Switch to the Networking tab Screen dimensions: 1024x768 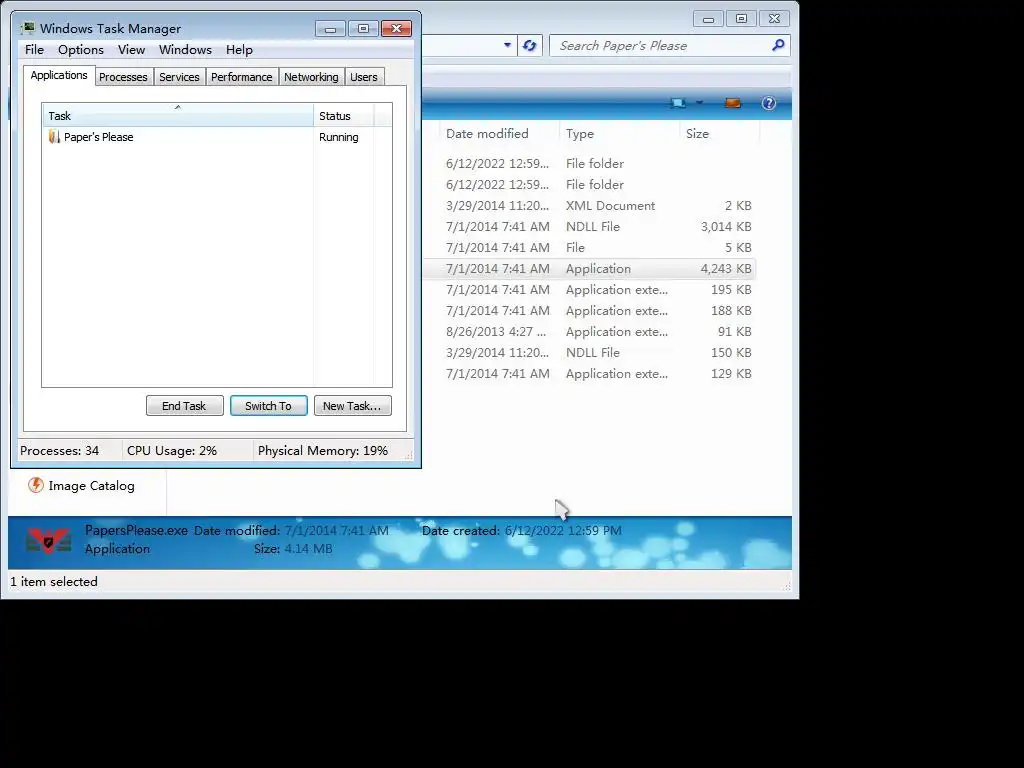point(312,77)
